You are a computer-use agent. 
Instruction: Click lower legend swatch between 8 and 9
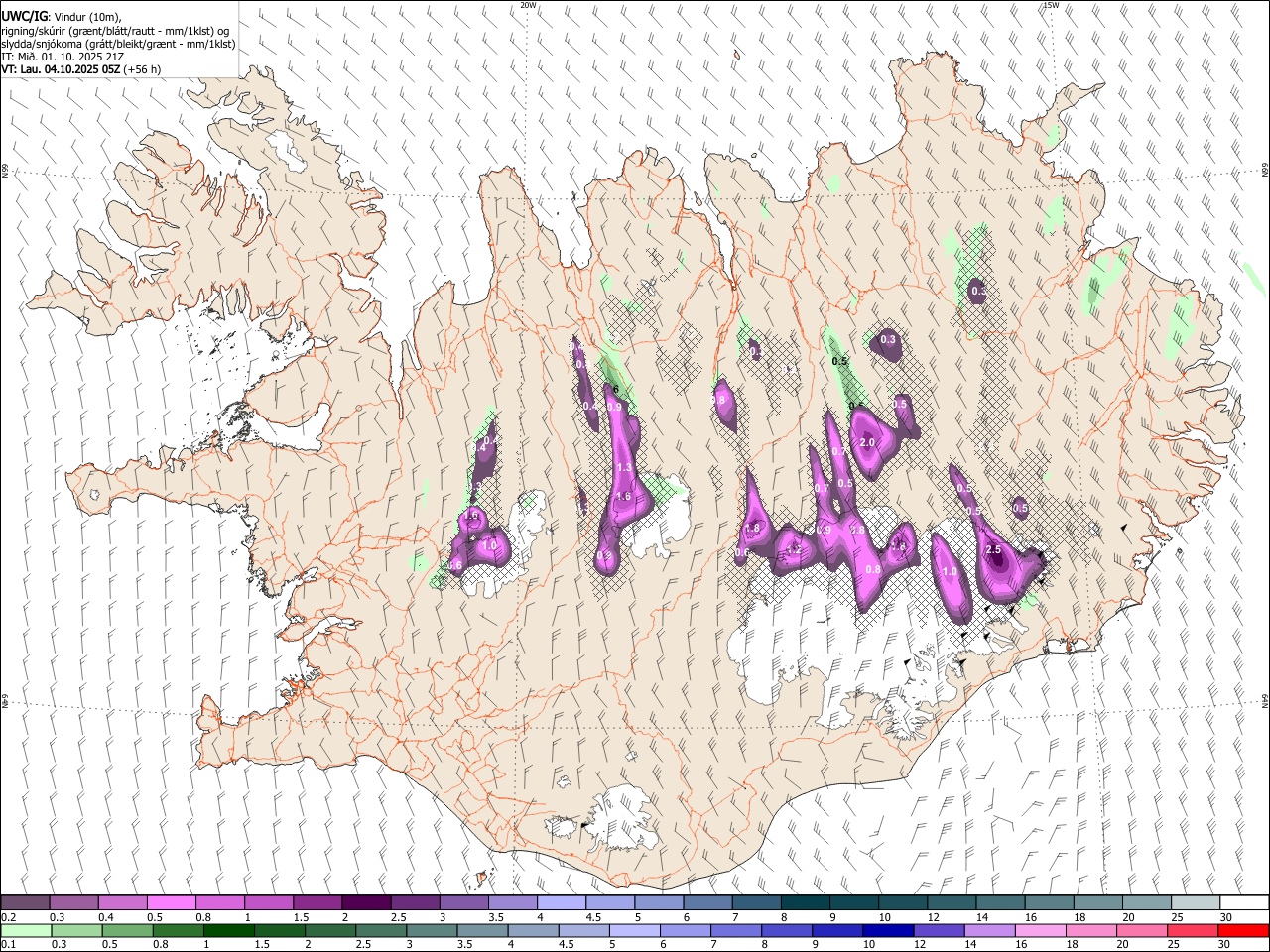(787, 930)
